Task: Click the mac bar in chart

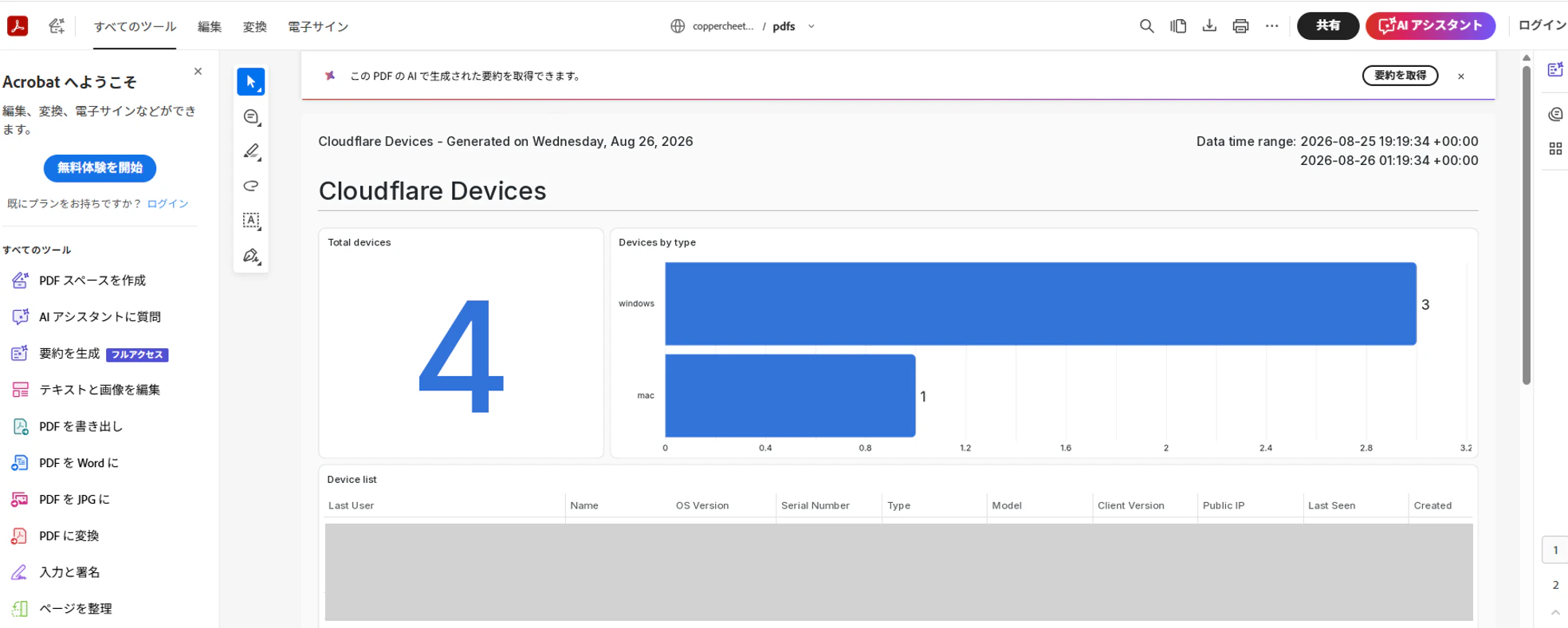Action: [791, 396]
